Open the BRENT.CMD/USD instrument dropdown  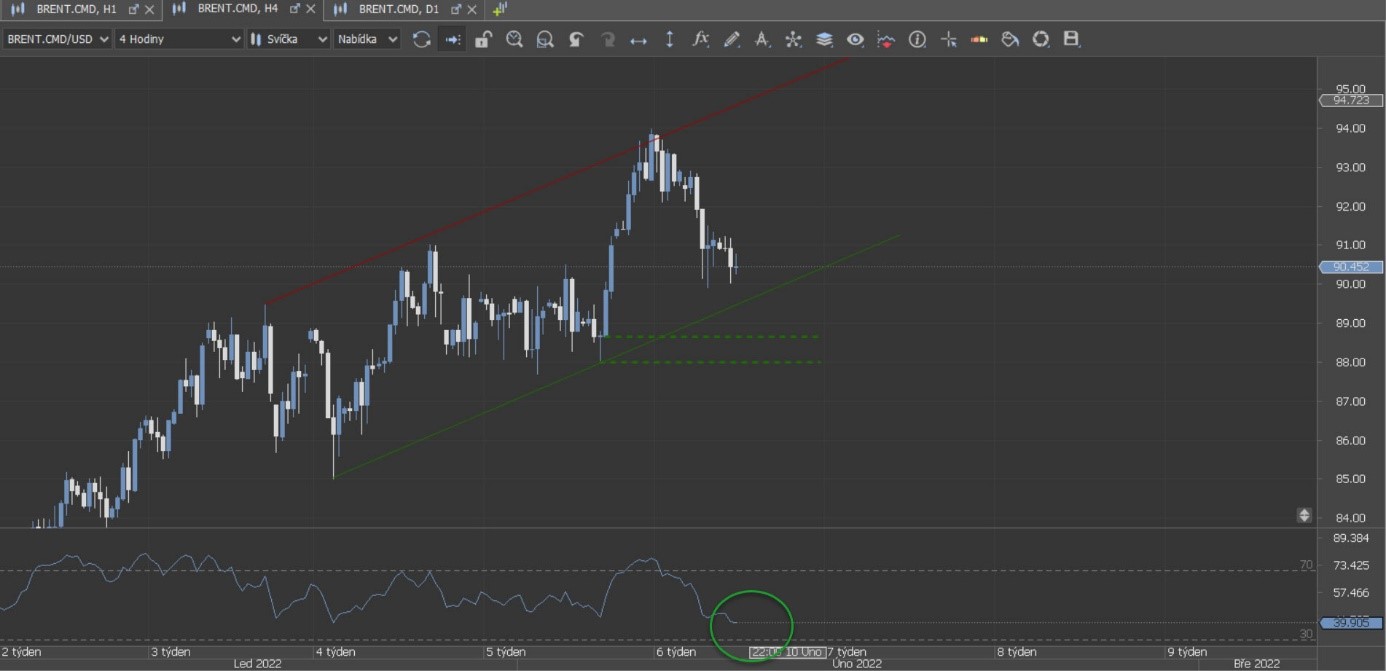coord(57,39)
